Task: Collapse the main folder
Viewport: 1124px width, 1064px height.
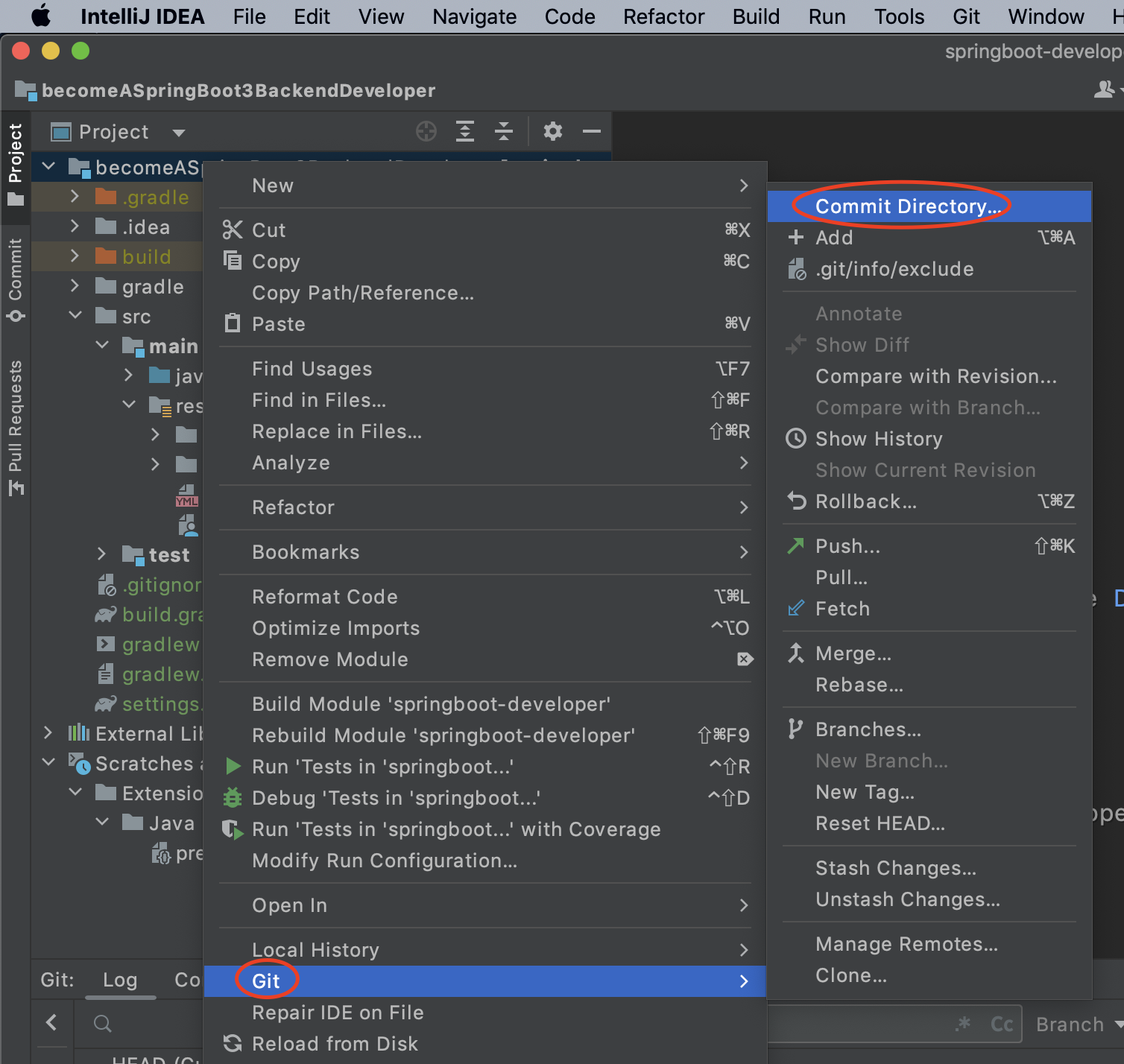Action: (x=102, y=346)
